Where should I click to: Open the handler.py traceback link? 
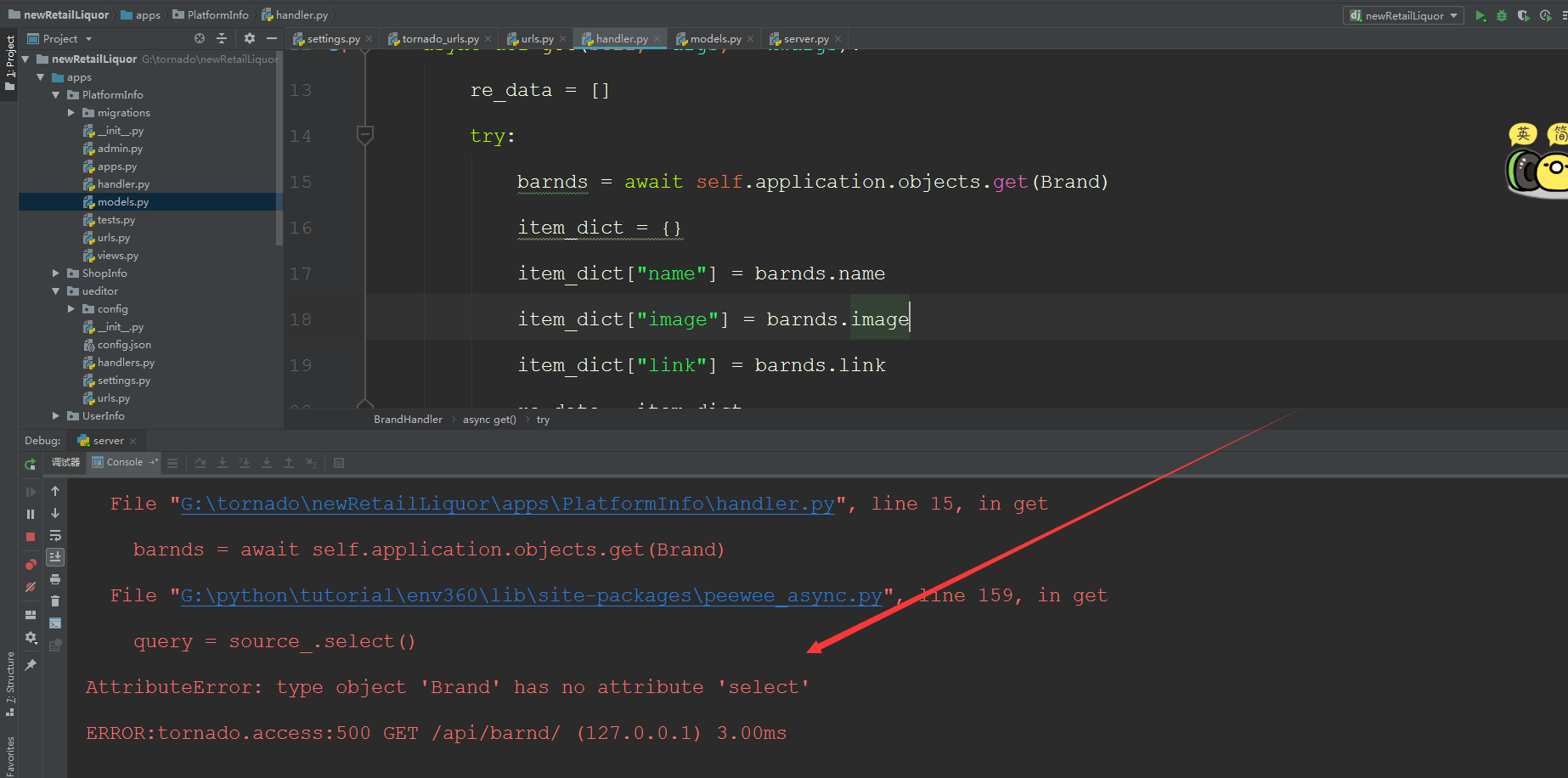(x=507, y=504)
